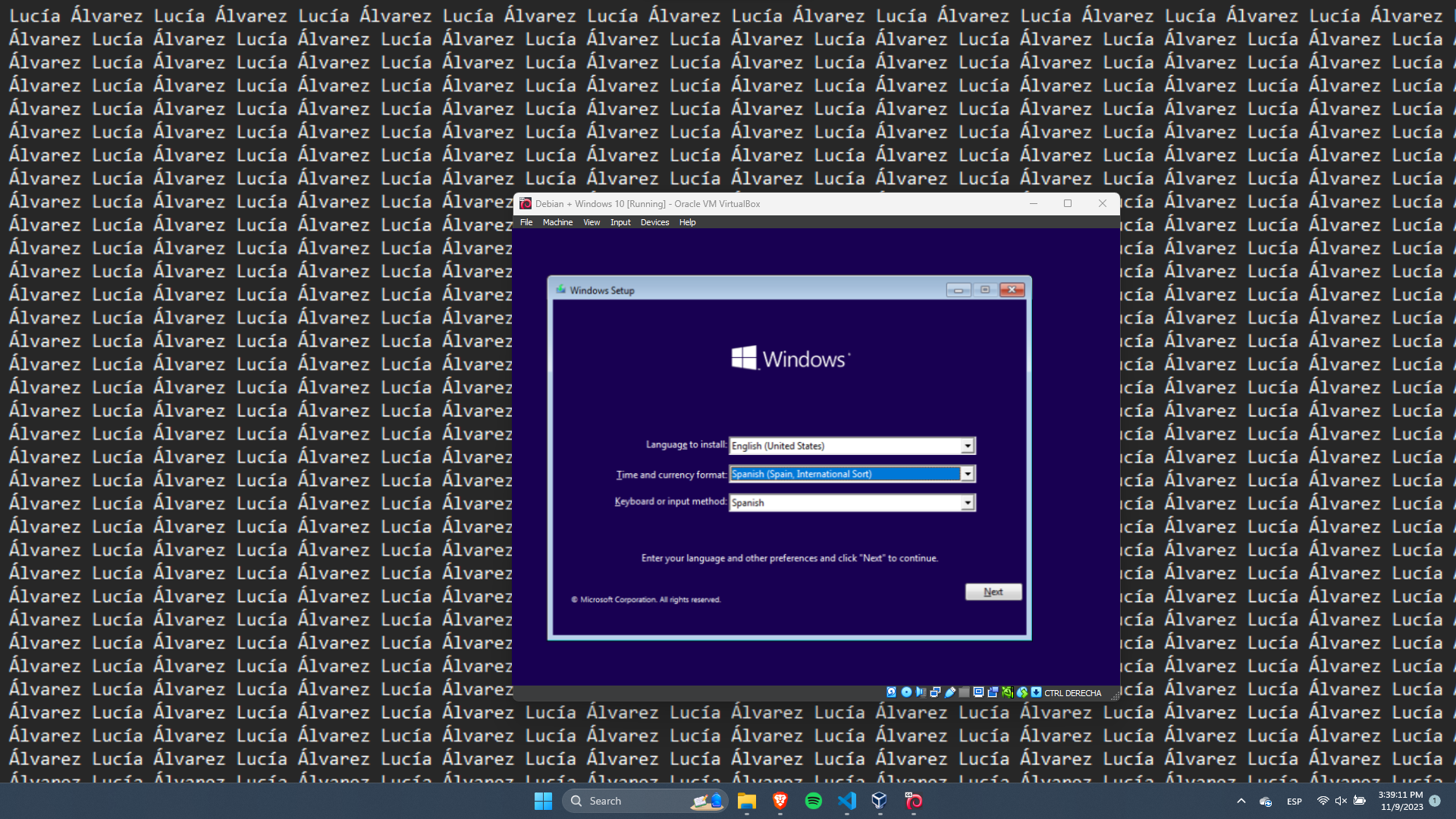Open the Machine menu
1456x819 pixels.
coord(557,222)
